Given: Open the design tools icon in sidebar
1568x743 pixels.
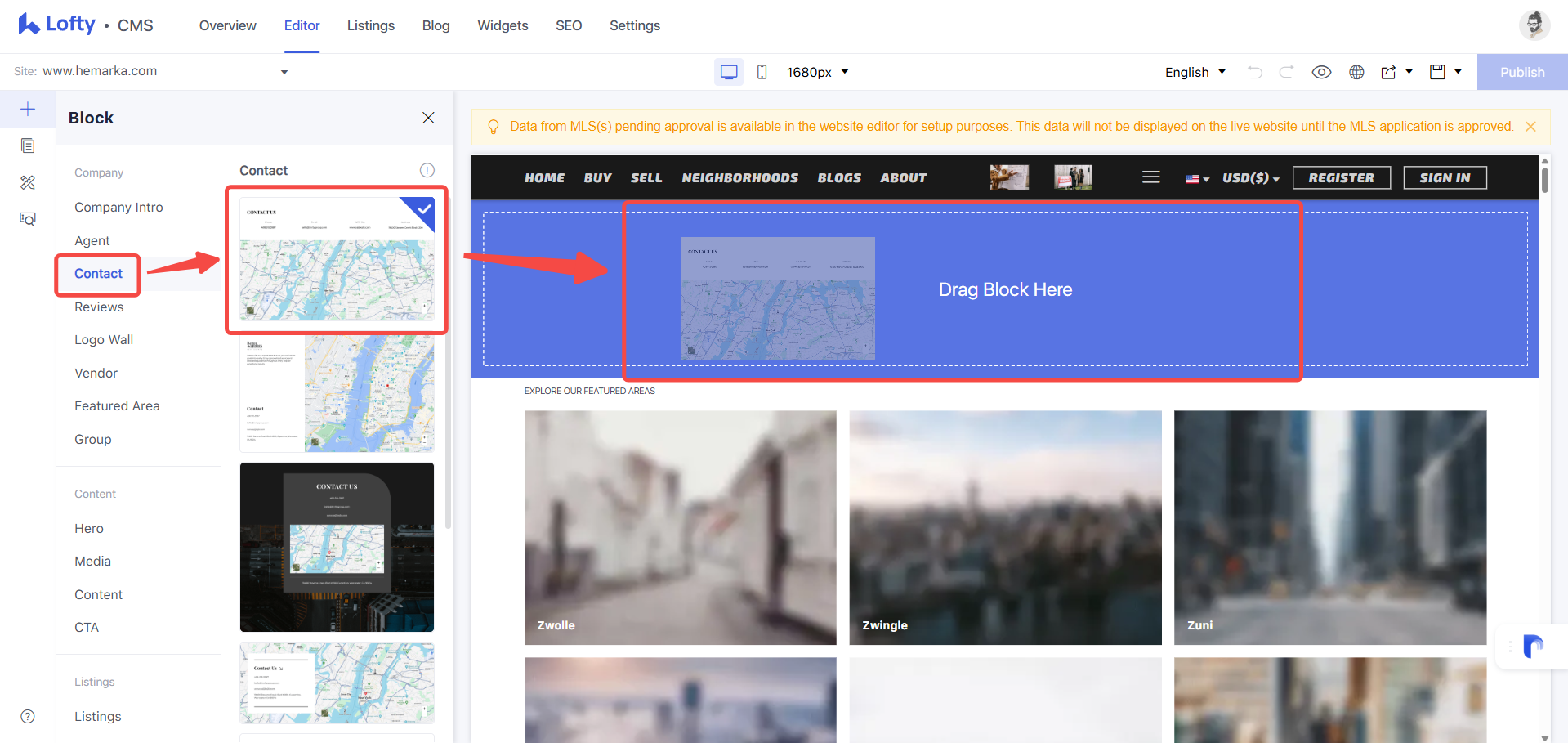Looking at the screenshot, I should pyautogui.click(x=28, y=182).
